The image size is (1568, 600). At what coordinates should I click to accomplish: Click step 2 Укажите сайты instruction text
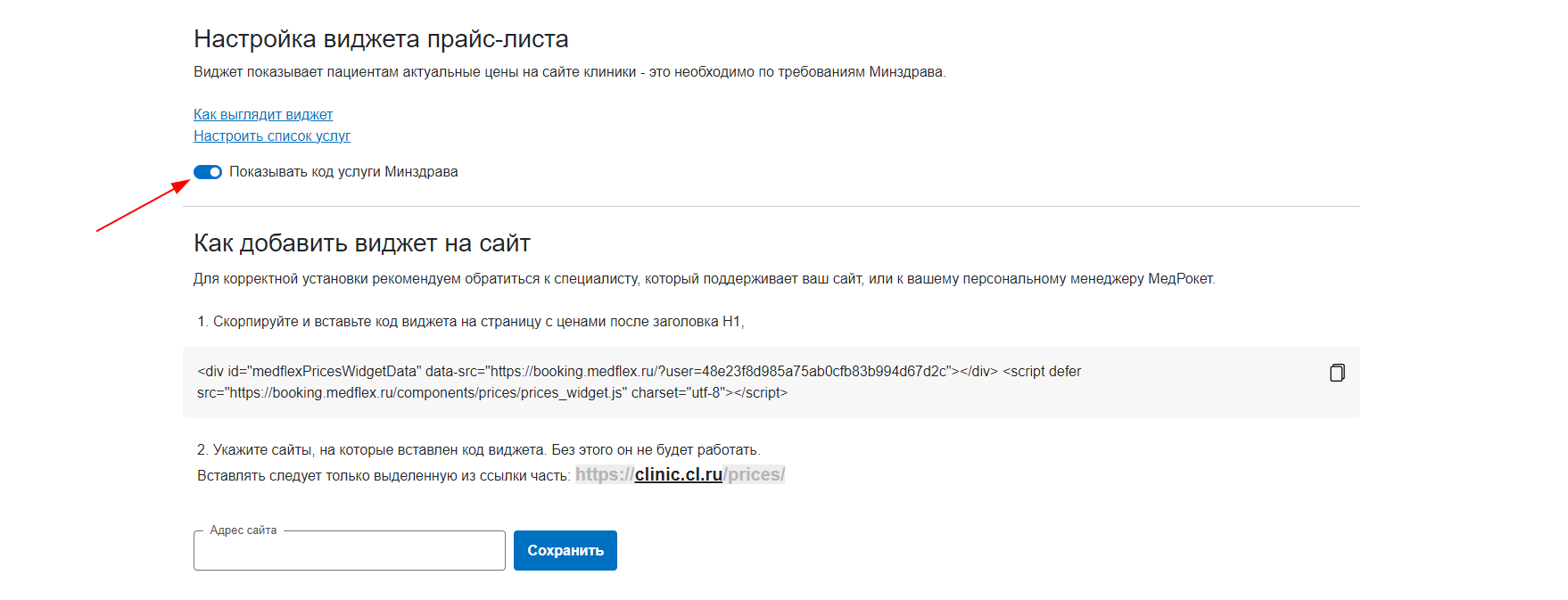click(479, 449)
